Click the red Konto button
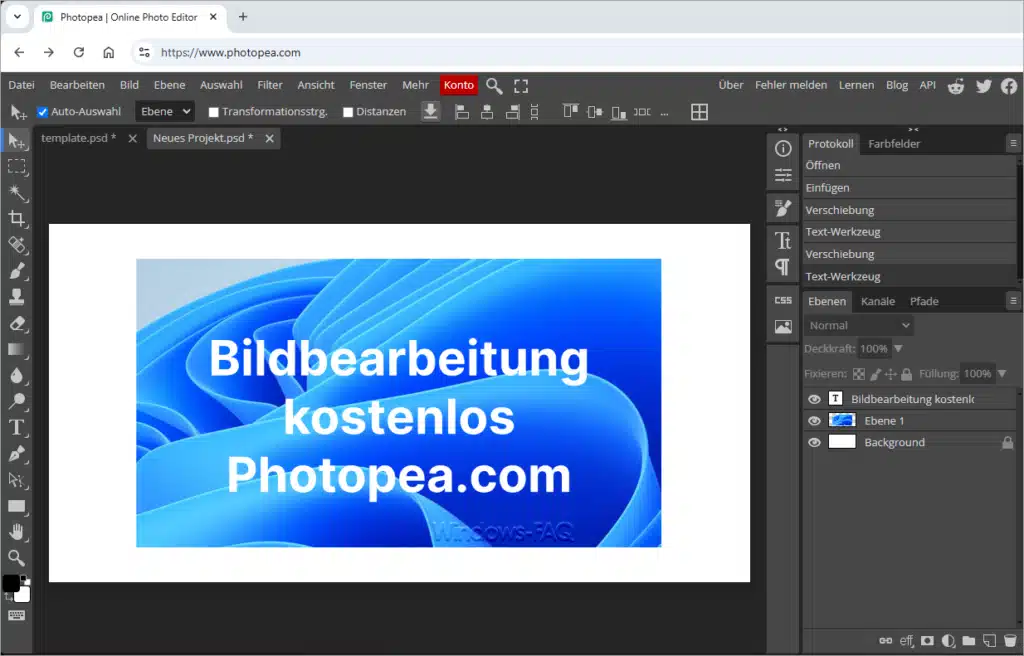Viewport: 1024px width, 656px height. point(458,85)
